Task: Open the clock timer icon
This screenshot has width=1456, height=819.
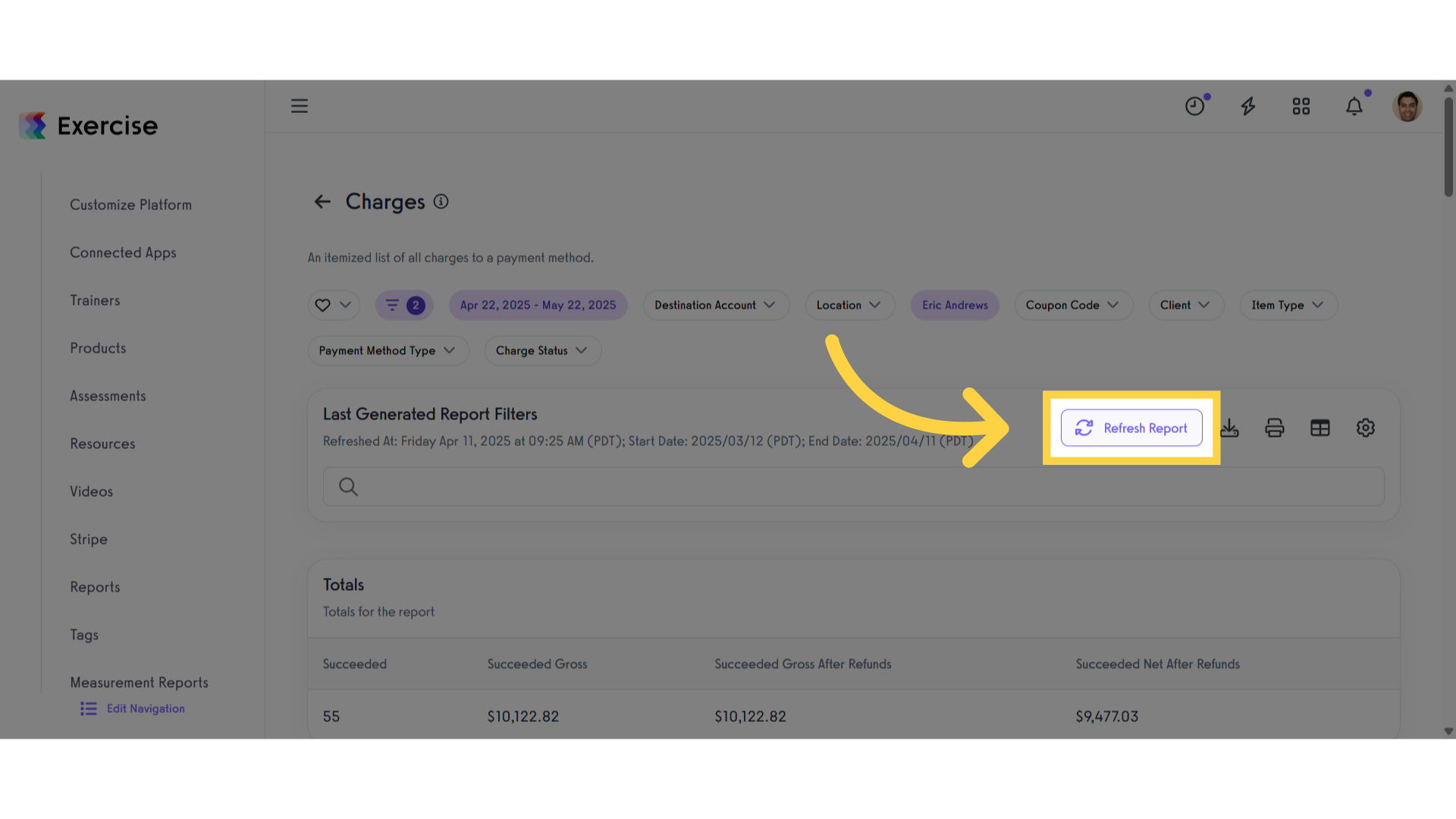Action: pyautogui.click(x=1195, y=106)
